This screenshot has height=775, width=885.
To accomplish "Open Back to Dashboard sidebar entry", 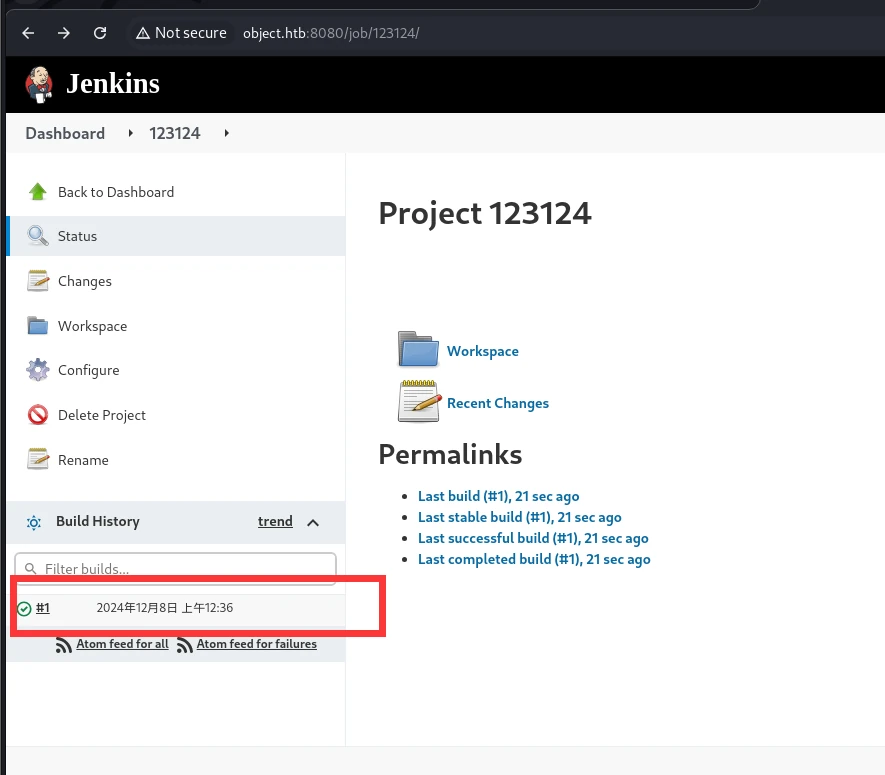I will tap(116, 192).
